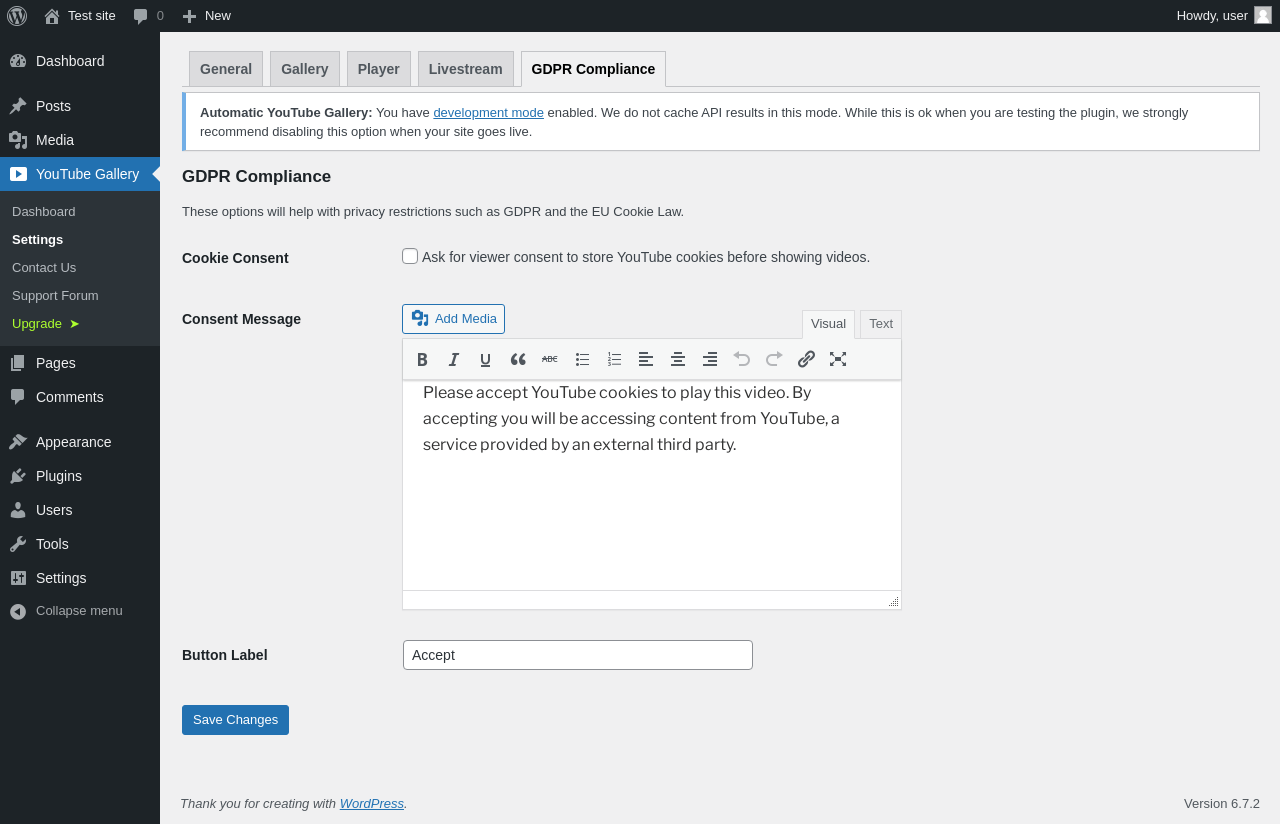Insert a bulleted list
Screen dimensions: 1280x824
tap(582, 359)
